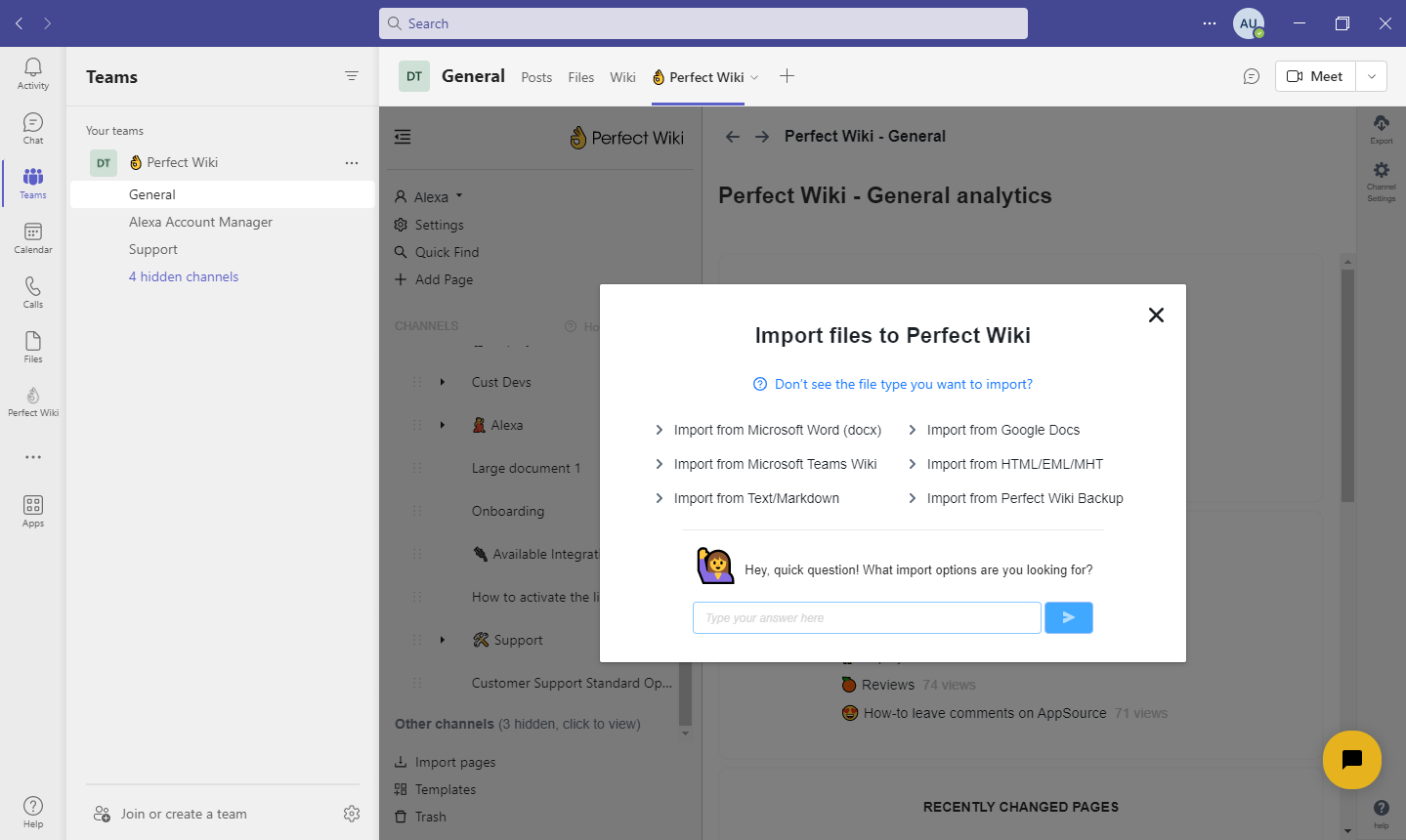The image size is (1406, 840).
Task: Collapse the Perfect Wiki sidebar panel
Action: [x=402, y=137]
